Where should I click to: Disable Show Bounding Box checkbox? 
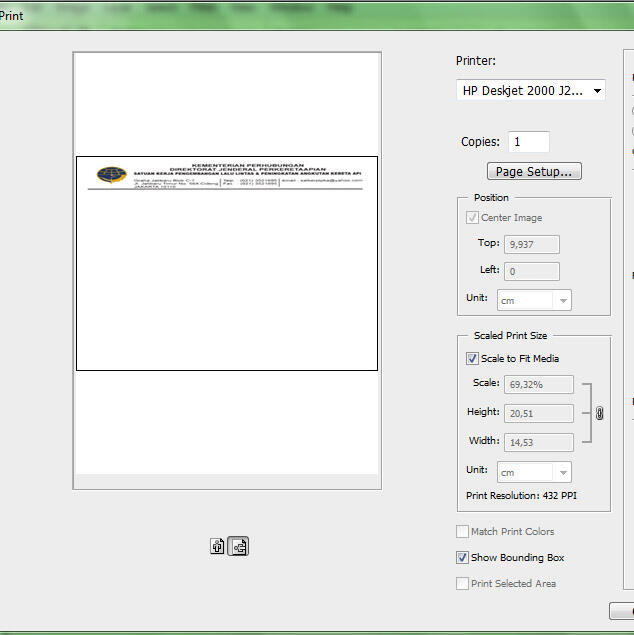(463, 558)
